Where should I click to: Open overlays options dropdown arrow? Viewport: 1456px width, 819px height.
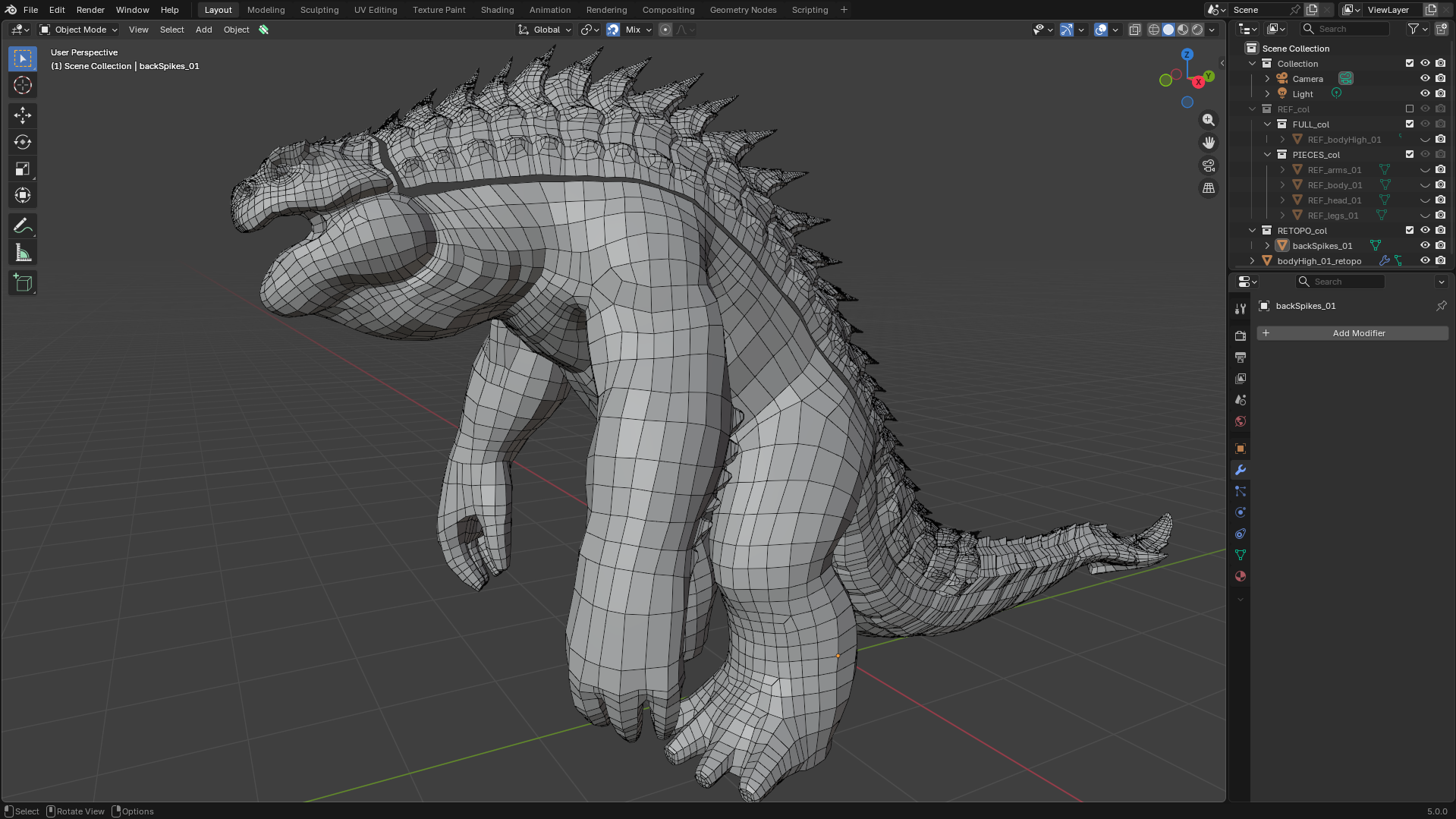1115,30
